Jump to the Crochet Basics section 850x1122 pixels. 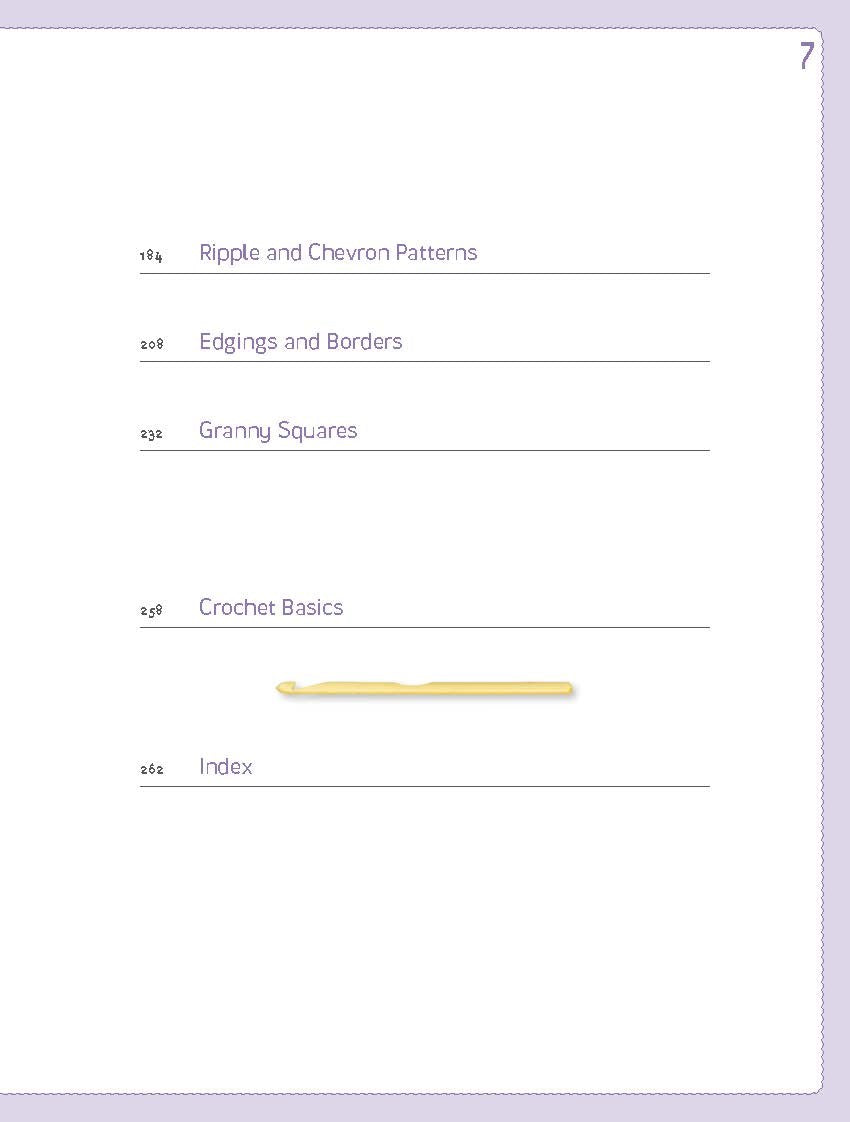click(x=271, y=608)
